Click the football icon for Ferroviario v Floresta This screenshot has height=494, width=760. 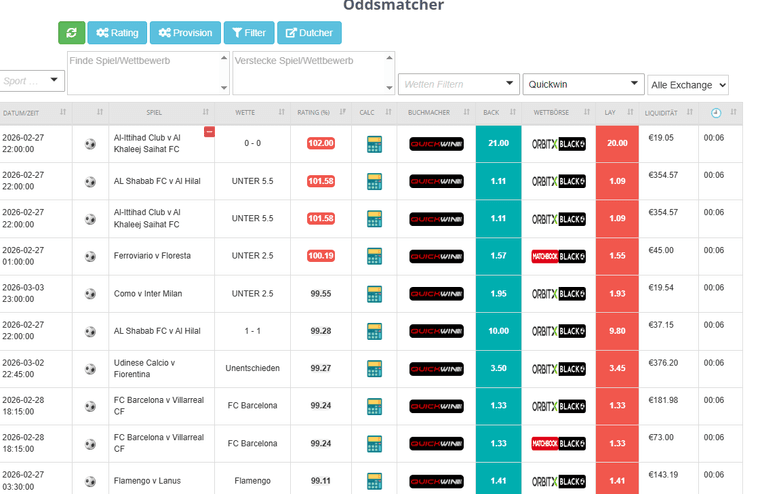click(90, 257)
